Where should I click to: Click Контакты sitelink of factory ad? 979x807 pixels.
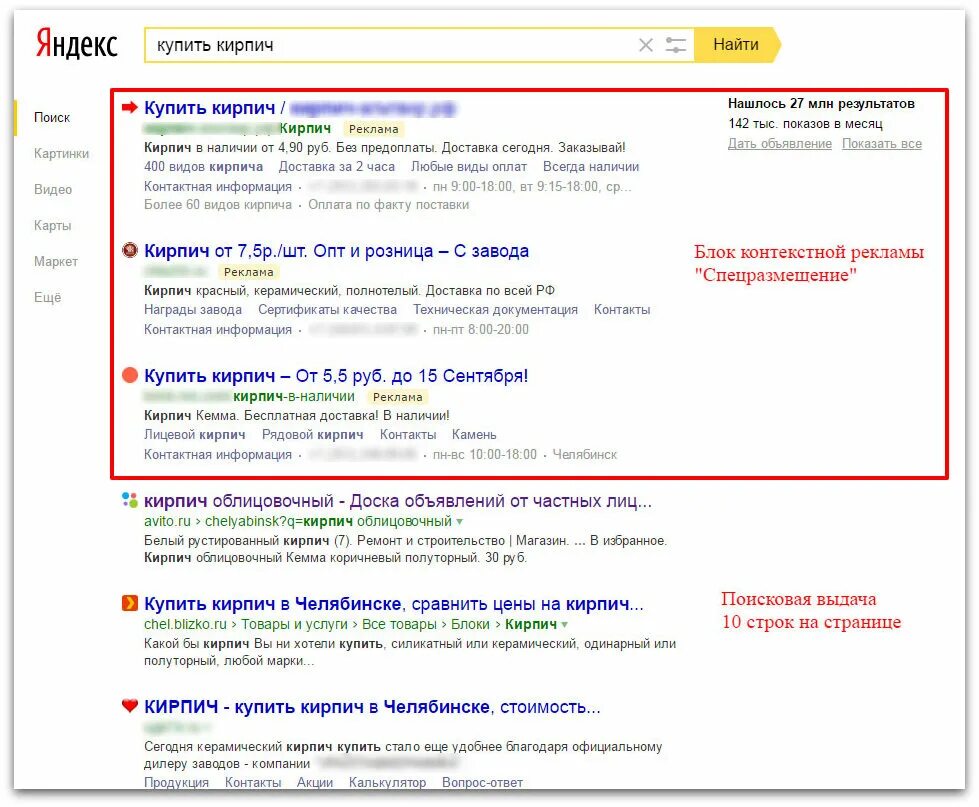pos(622,310)
